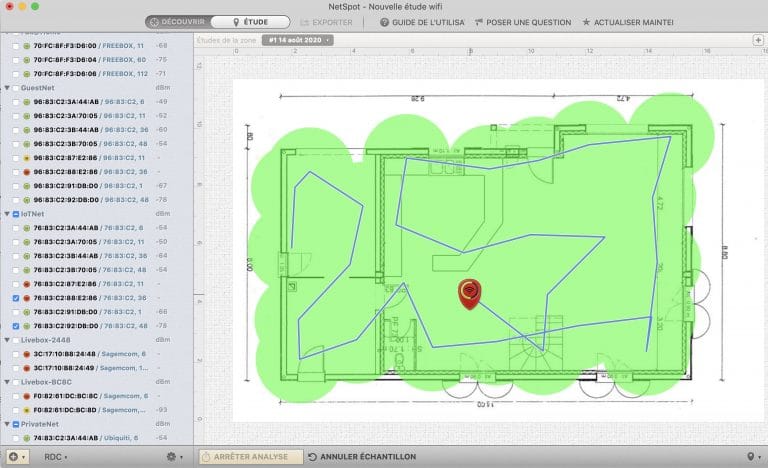This screenshot has width=768, height=468.
Task: Click the location pin icon at bottom right
Action: click(x=751, y=457)
